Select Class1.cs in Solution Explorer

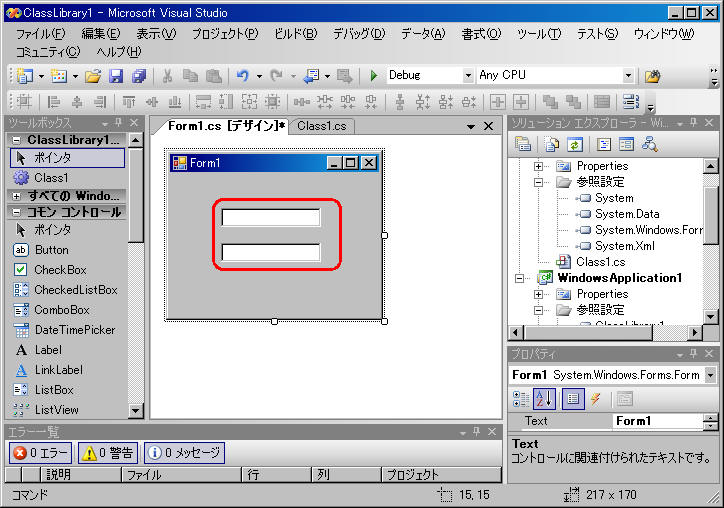point(600,261)
